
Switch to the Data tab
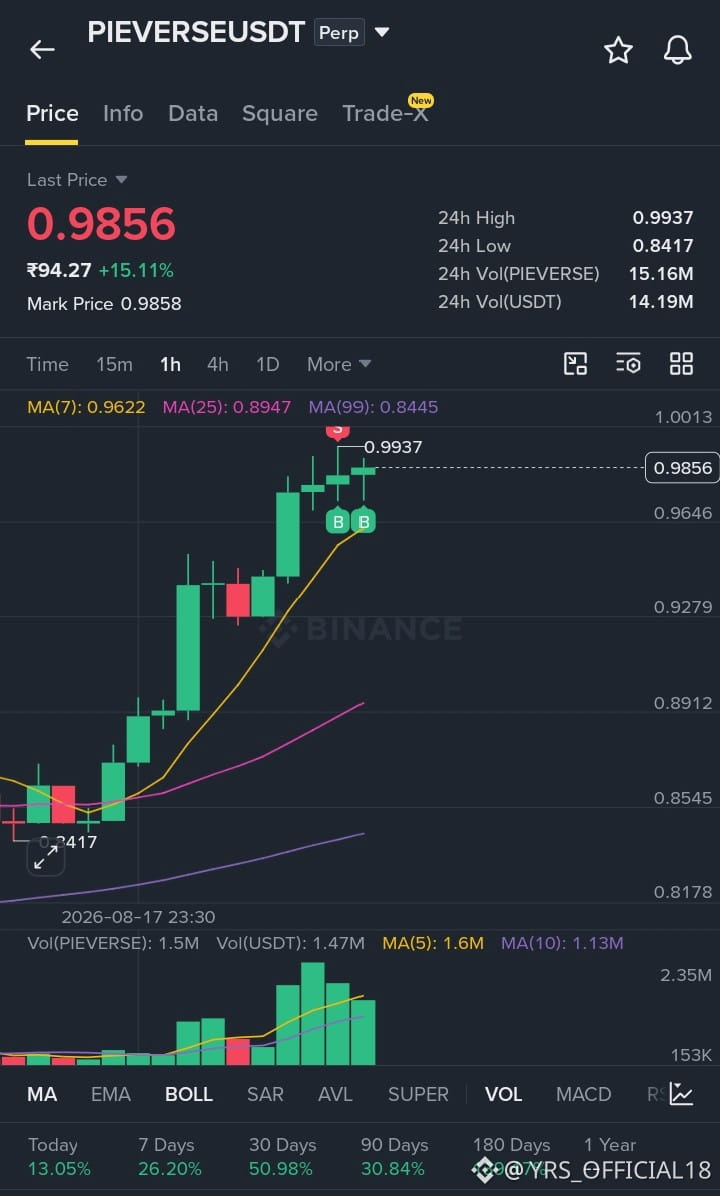193,114
